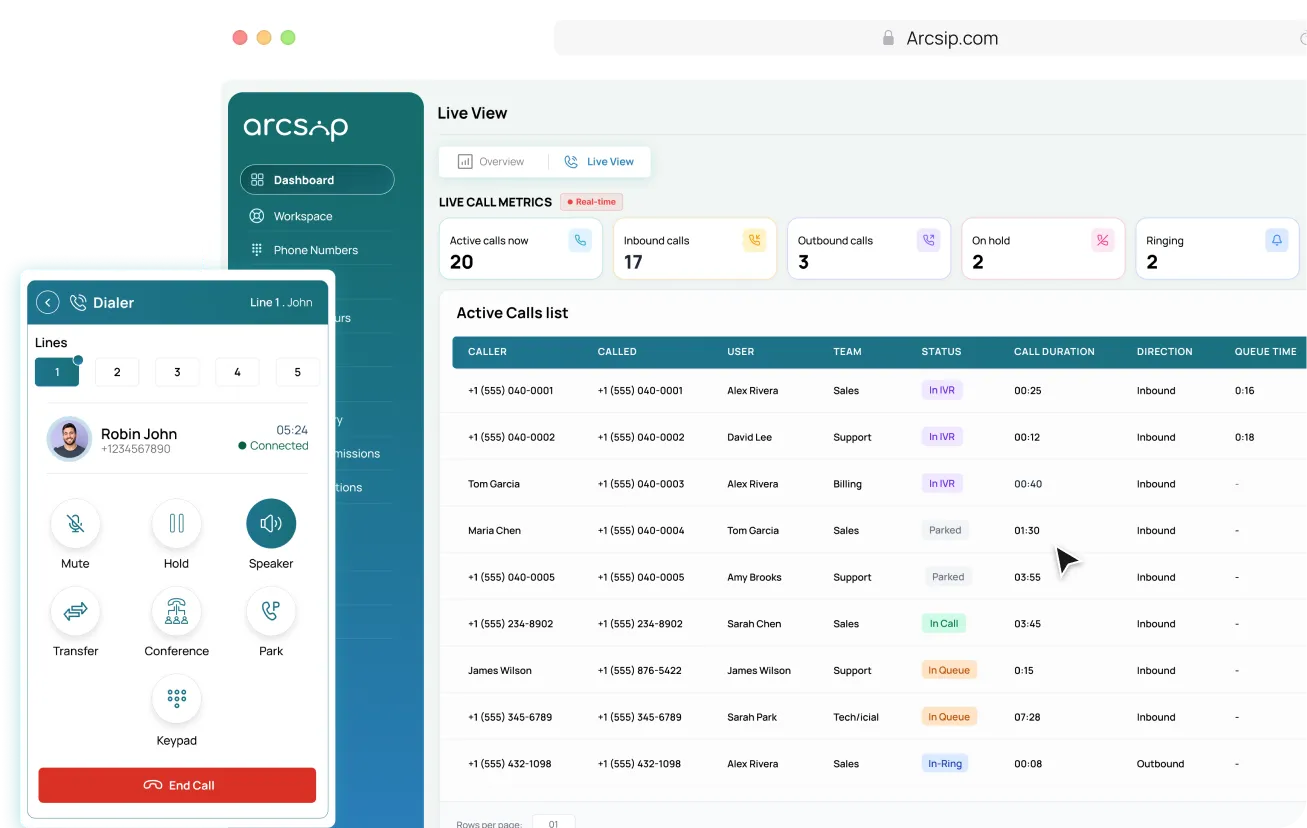The width and height of the screenshot is (1307, 828).
Task: Click the In-Ring status badge
Action: point(945,764)
